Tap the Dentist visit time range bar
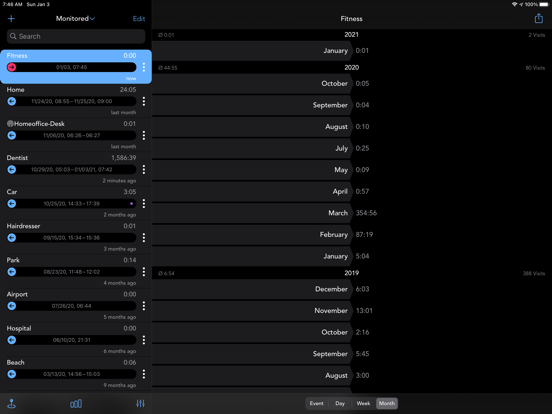 tap(72, 170)
